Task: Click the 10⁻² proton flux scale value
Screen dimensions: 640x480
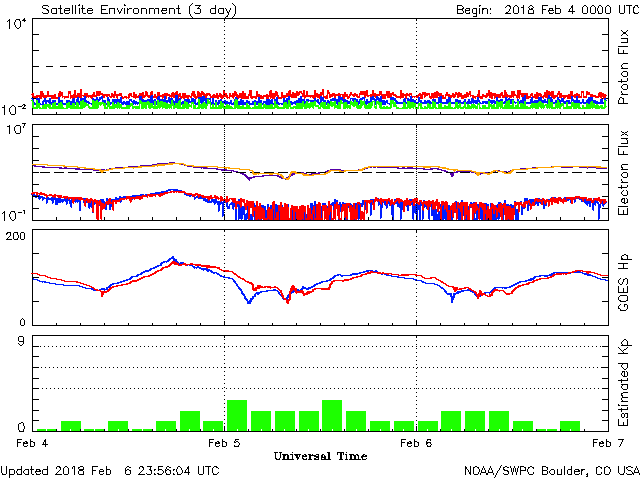Action: (x=14, y=109)
